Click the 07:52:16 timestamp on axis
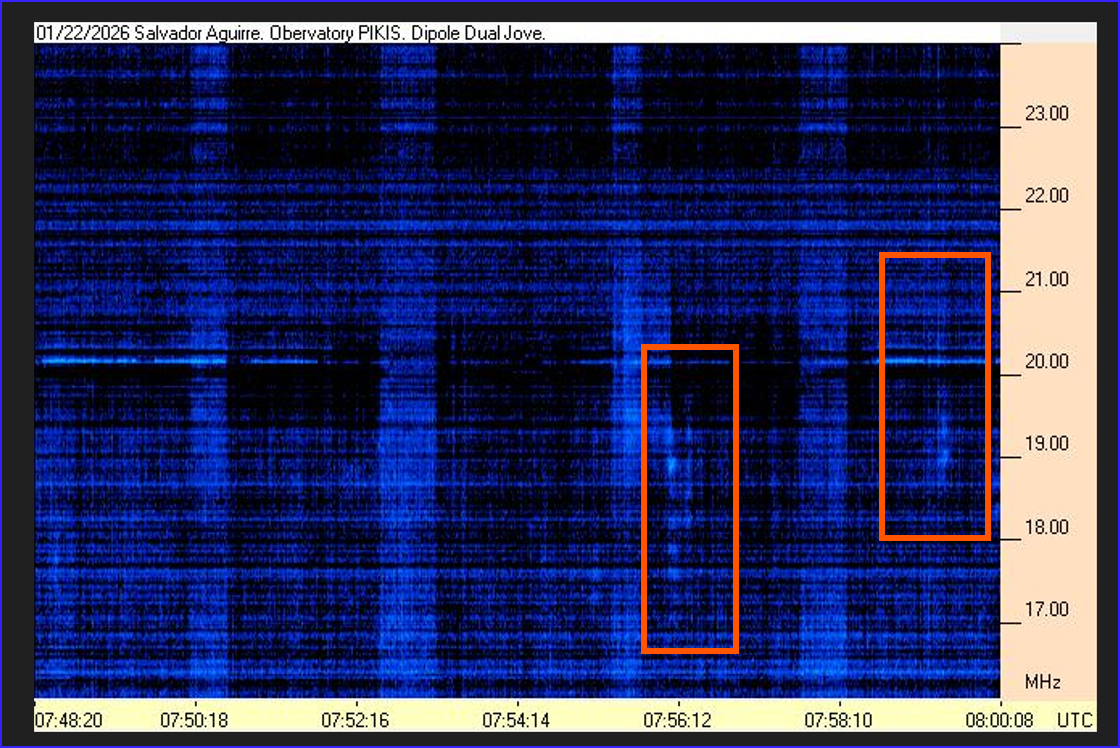 [x=353, y=719]
